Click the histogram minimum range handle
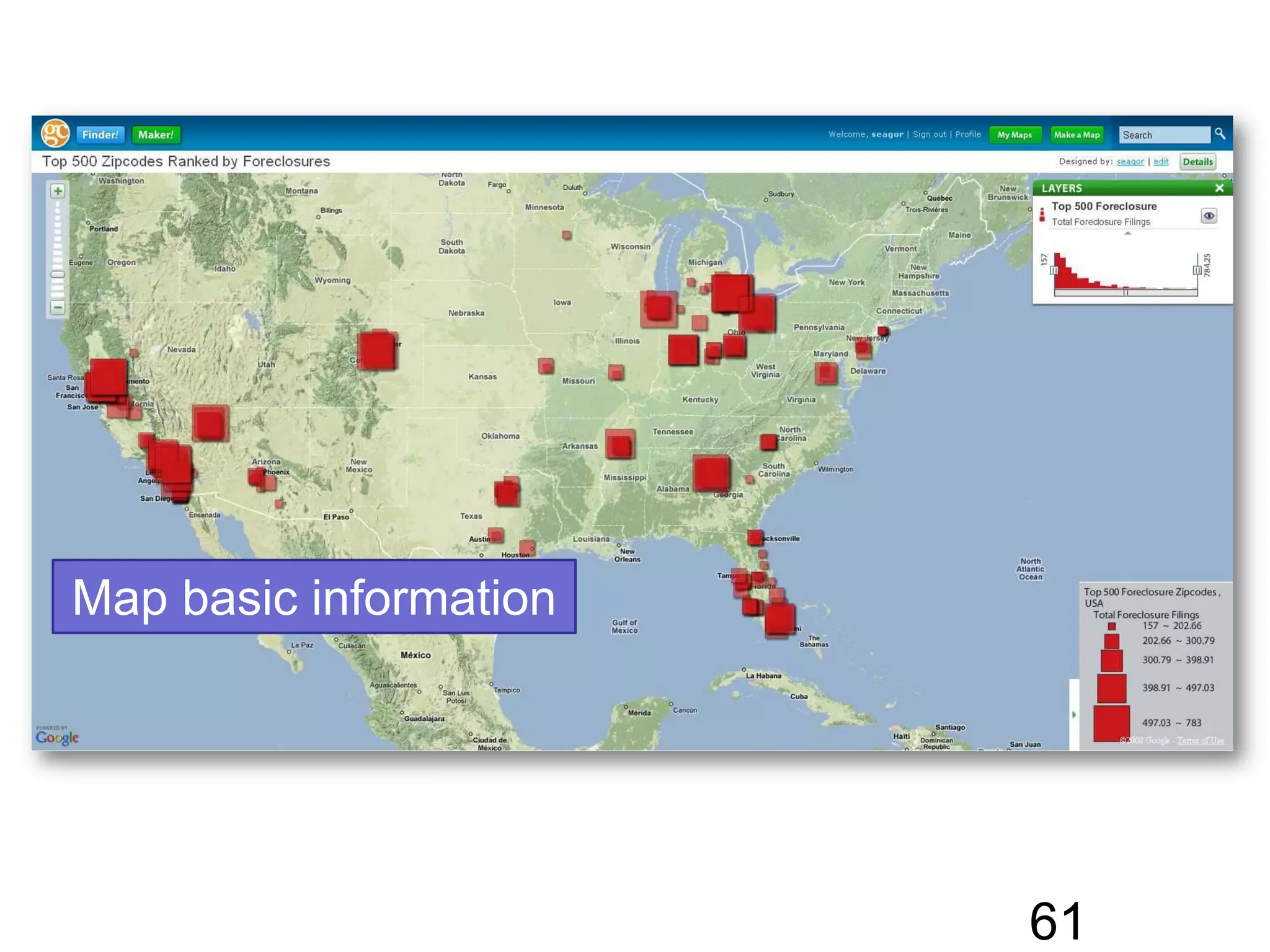 1054,270
